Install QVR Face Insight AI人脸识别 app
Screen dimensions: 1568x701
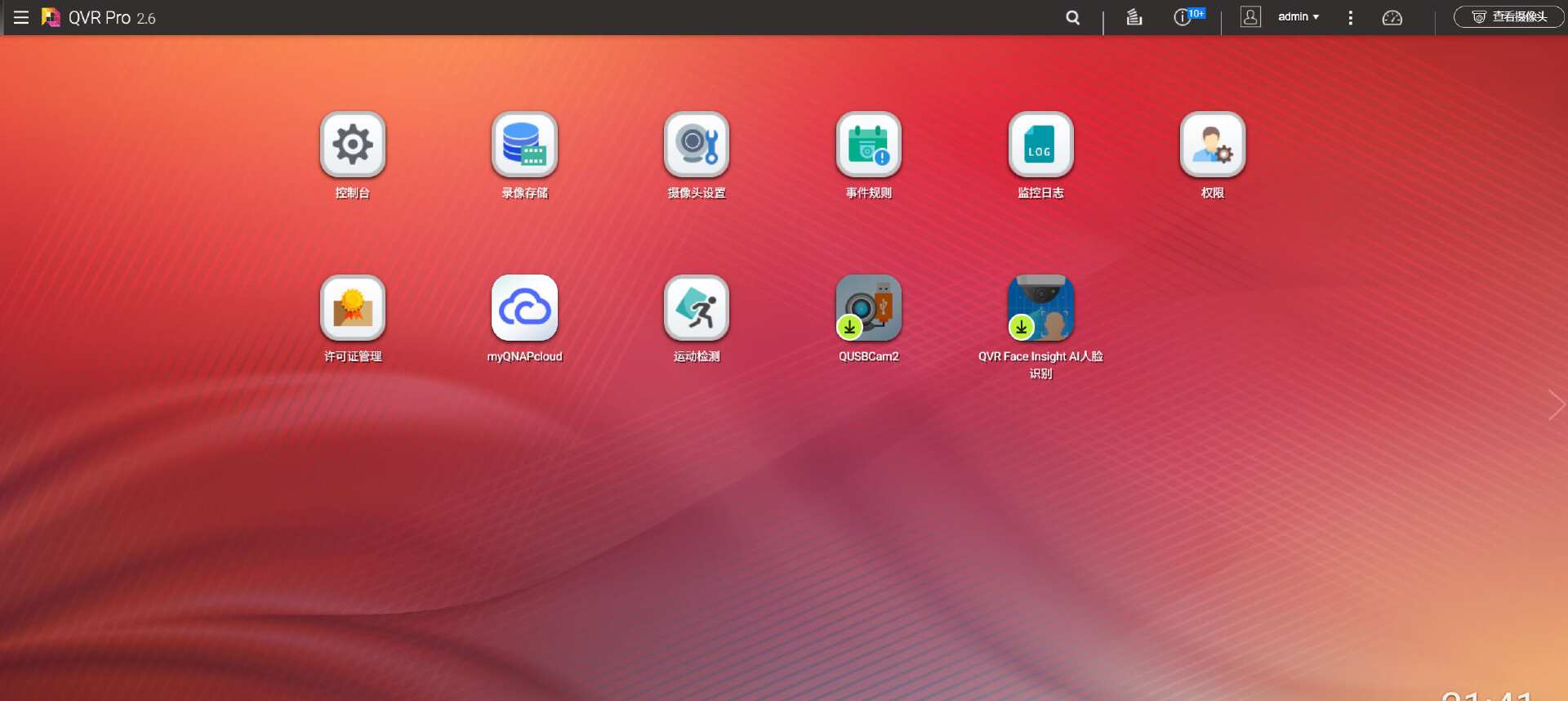pyautogui.click(x=1040, y=308)
